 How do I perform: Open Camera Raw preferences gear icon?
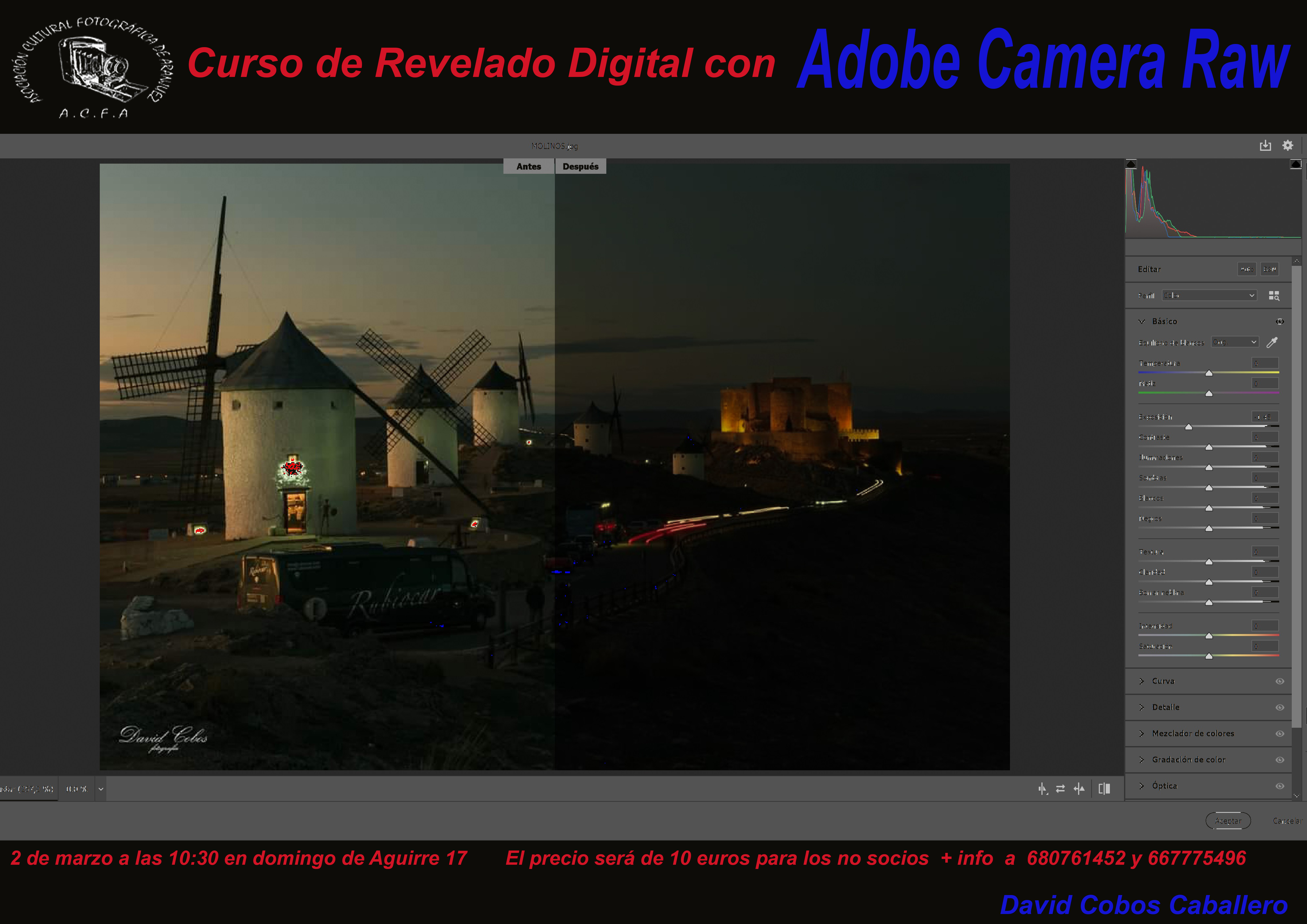(x=1288, y=146)
